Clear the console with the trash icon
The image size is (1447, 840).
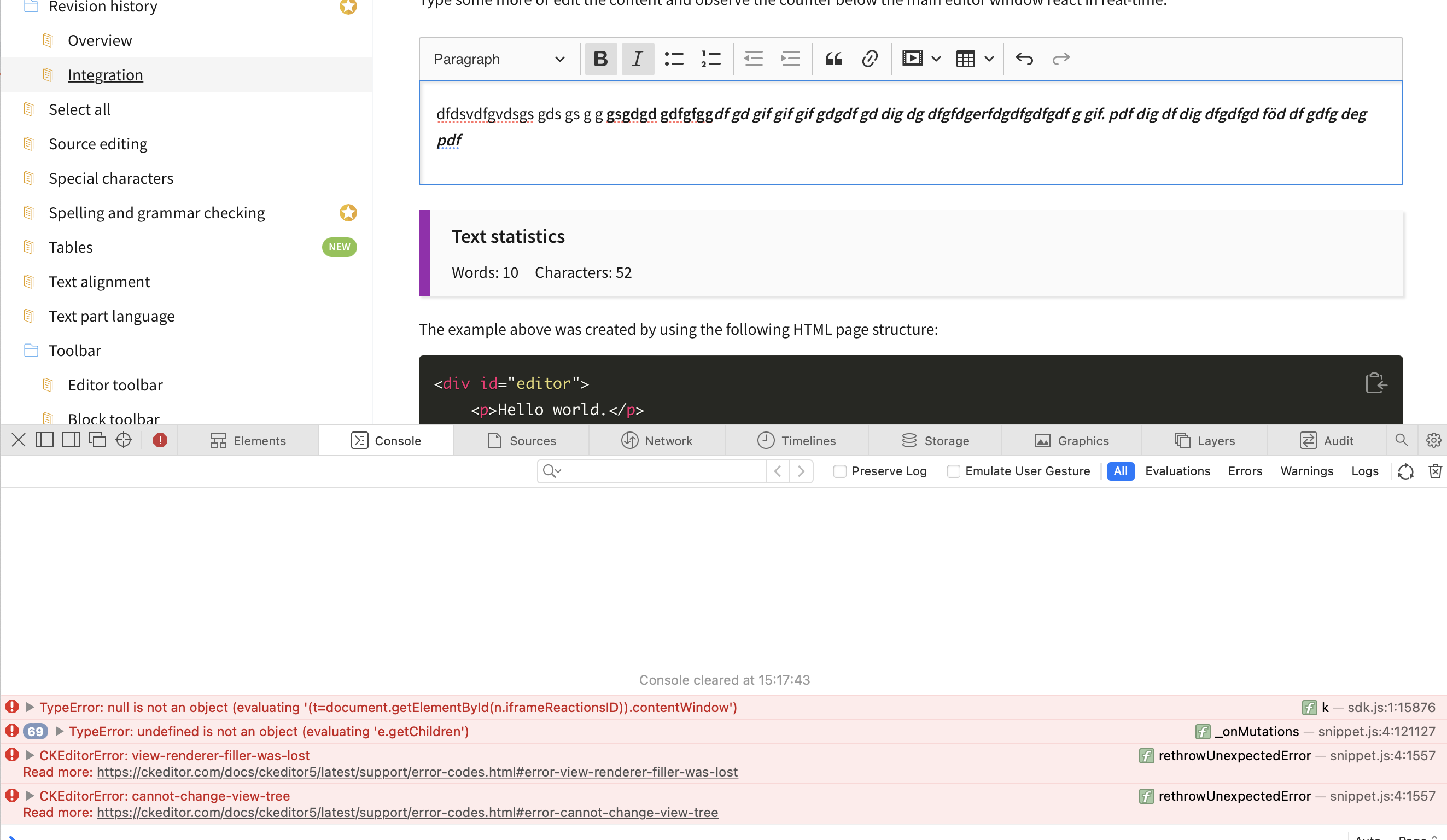pos(1436,471)
